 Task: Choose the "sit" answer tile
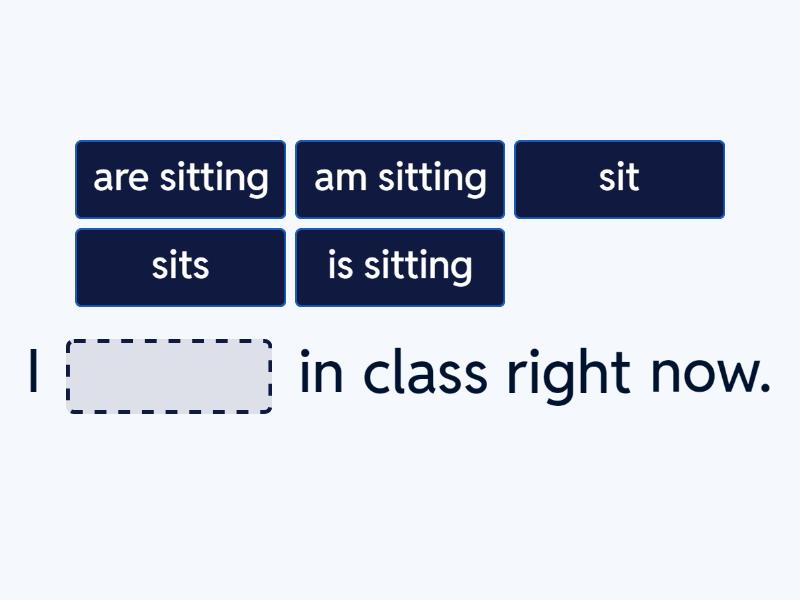[619, 179]
